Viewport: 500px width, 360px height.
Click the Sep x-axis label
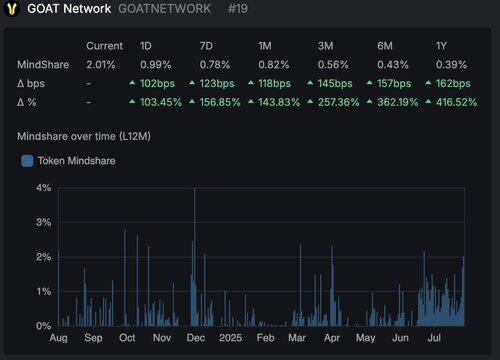pyautogui.click(x=93, y=338)
